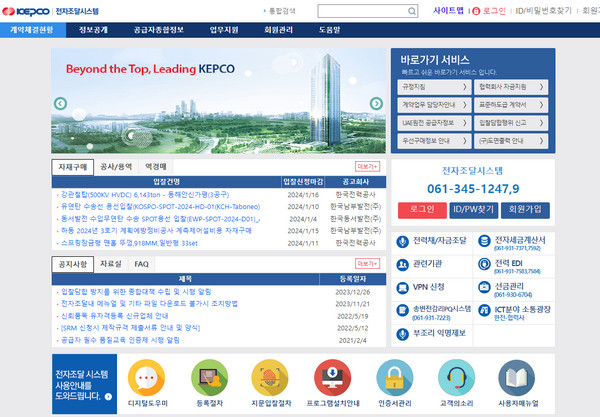Open 우선구매정보 안내 shortcut

point(434,141)
